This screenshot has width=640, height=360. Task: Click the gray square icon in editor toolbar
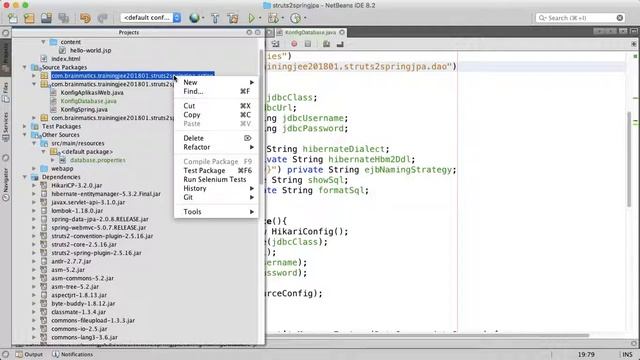tap(308, 44)
